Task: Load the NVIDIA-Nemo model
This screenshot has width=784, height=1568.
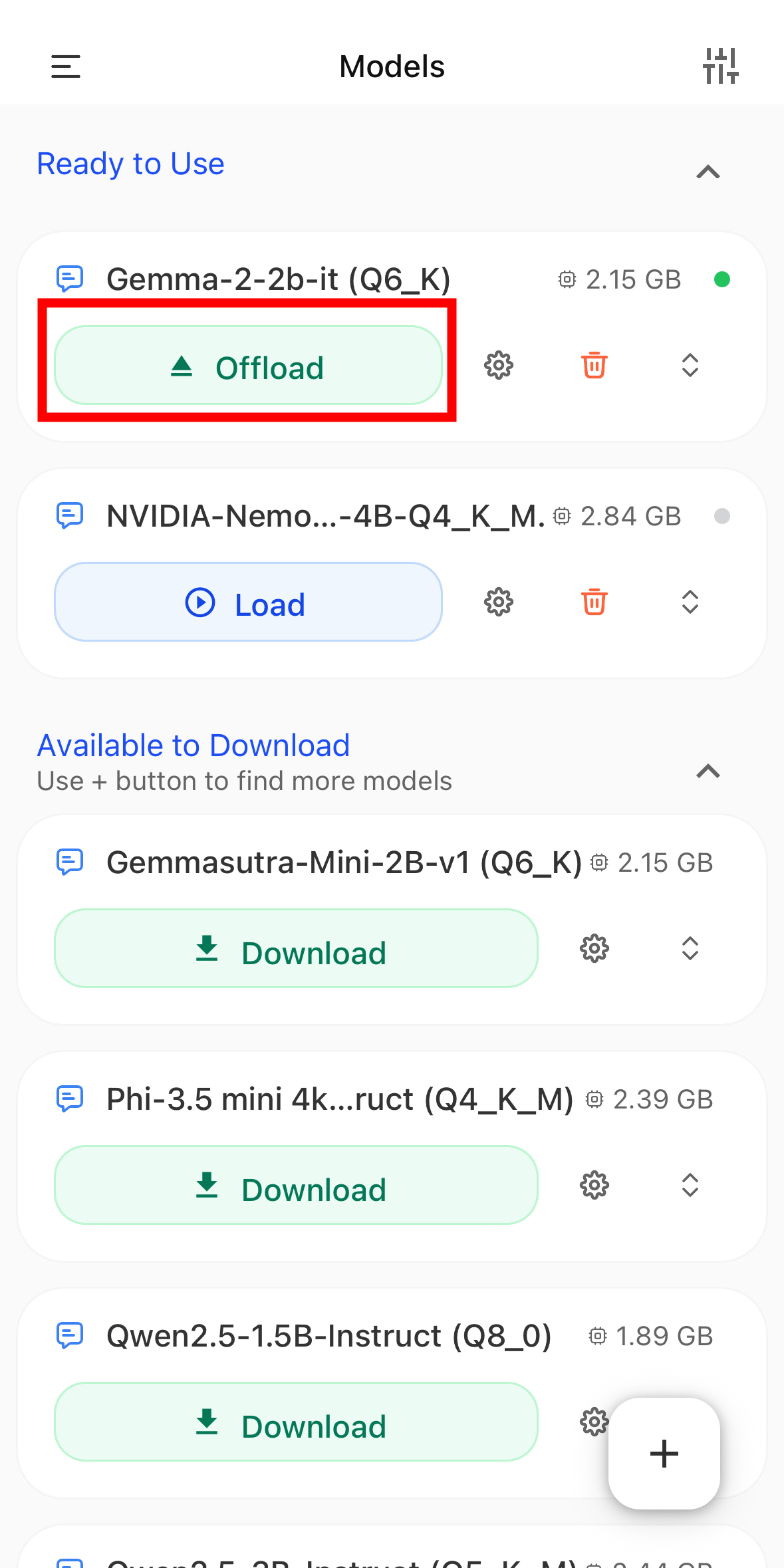Action: 248,602
